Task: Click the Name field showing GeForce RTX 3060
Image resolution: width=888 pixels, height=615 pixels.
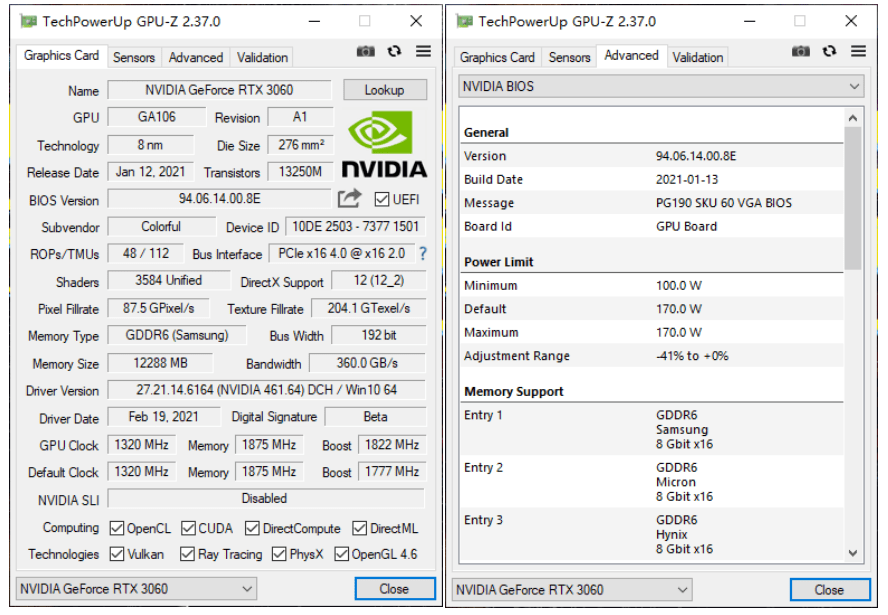Action: [219, 90]
